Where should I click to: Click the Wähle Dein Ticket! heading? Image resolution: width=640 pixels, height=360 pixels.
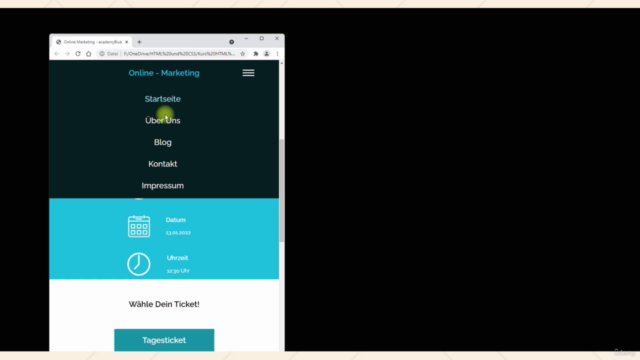[x=164, y=304]
